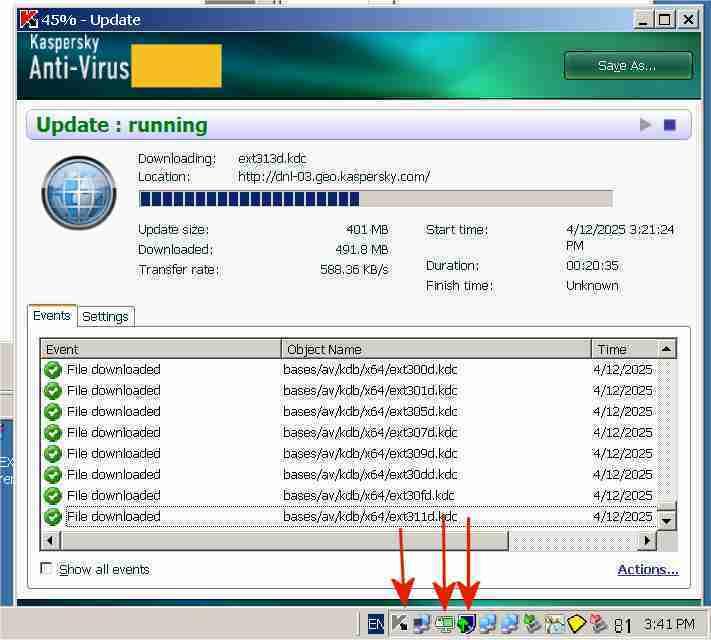
Task: Click the downloading file name ext313d.kdc
Action: 272,158
